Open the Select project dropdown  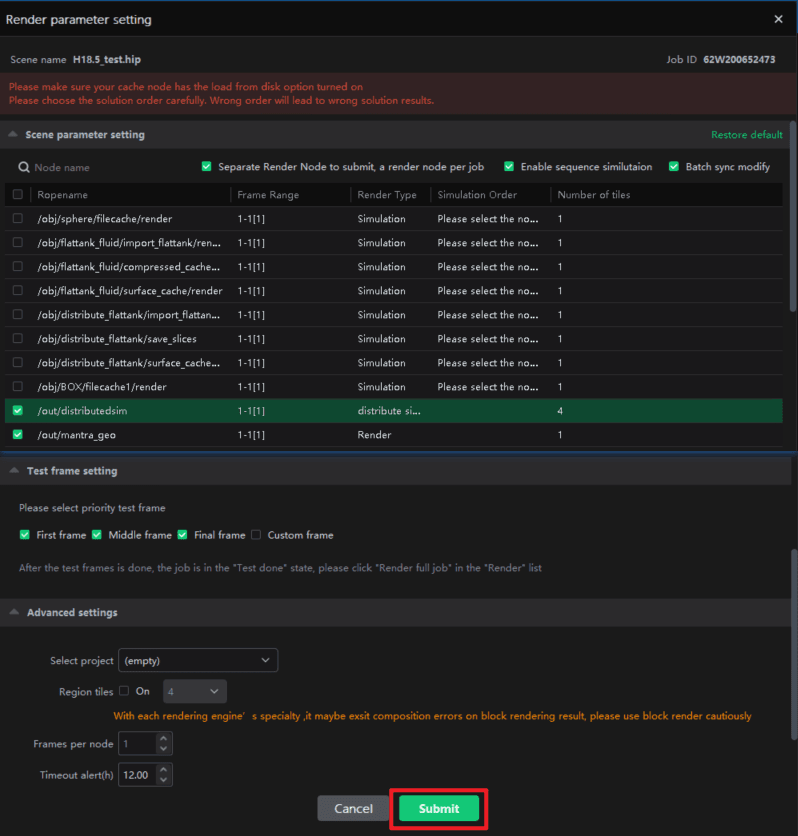(x=197, y=661)
